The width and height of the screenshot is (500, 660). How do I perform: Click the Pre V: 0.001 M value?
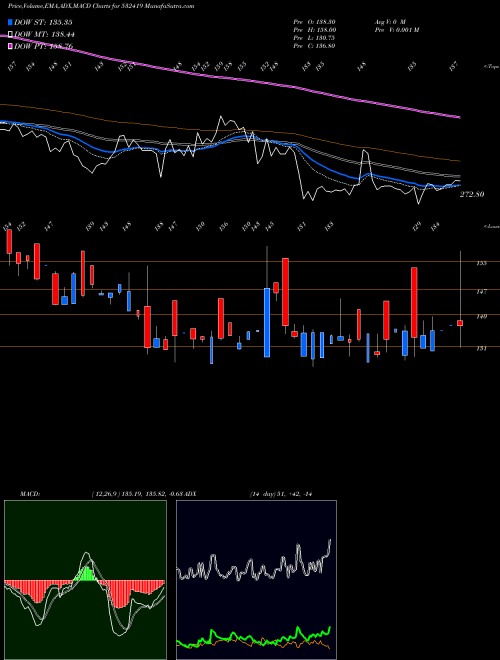click(396, 30)
